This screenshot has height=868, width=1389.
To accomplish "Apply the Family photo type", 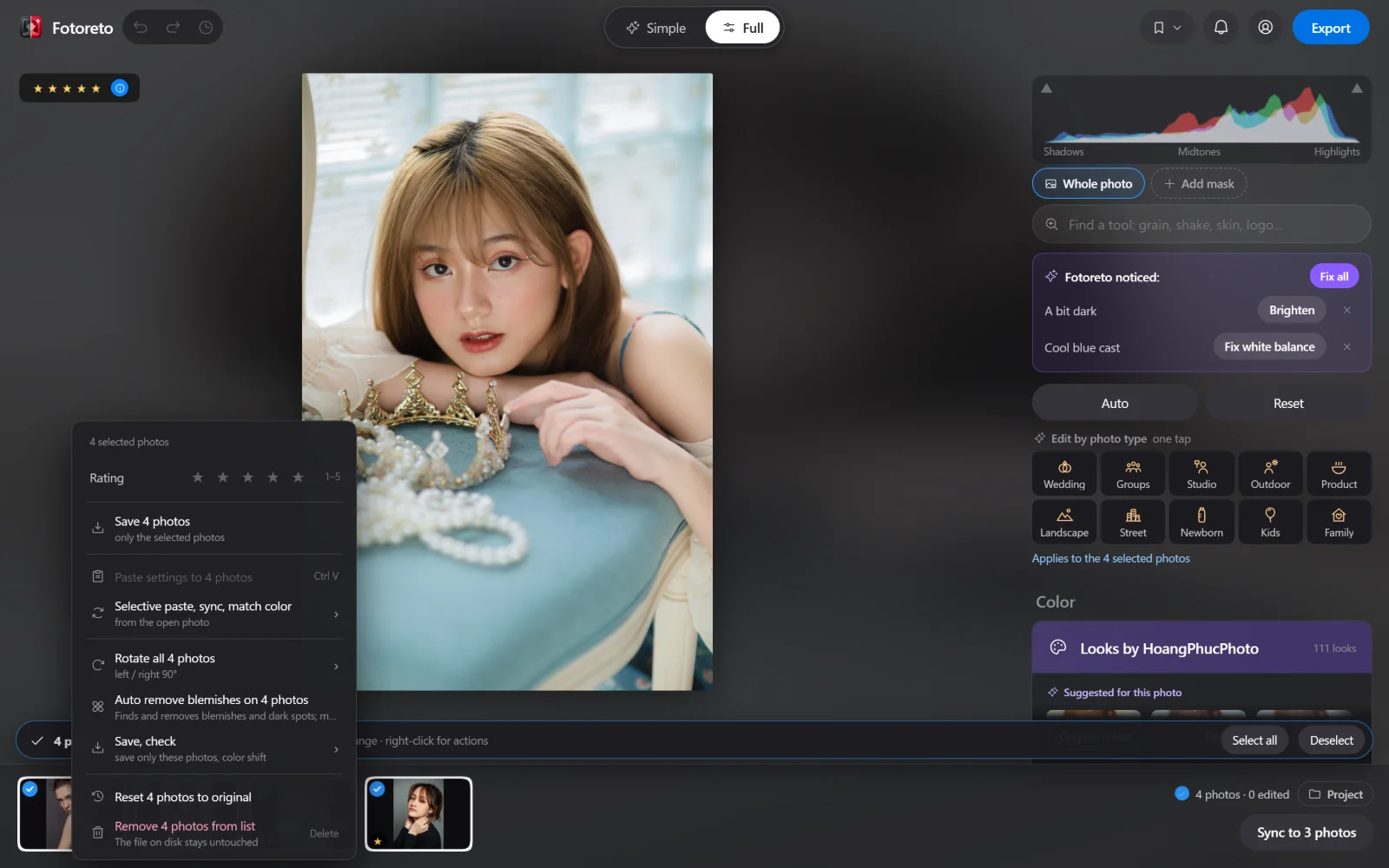I will point(1339,523).
